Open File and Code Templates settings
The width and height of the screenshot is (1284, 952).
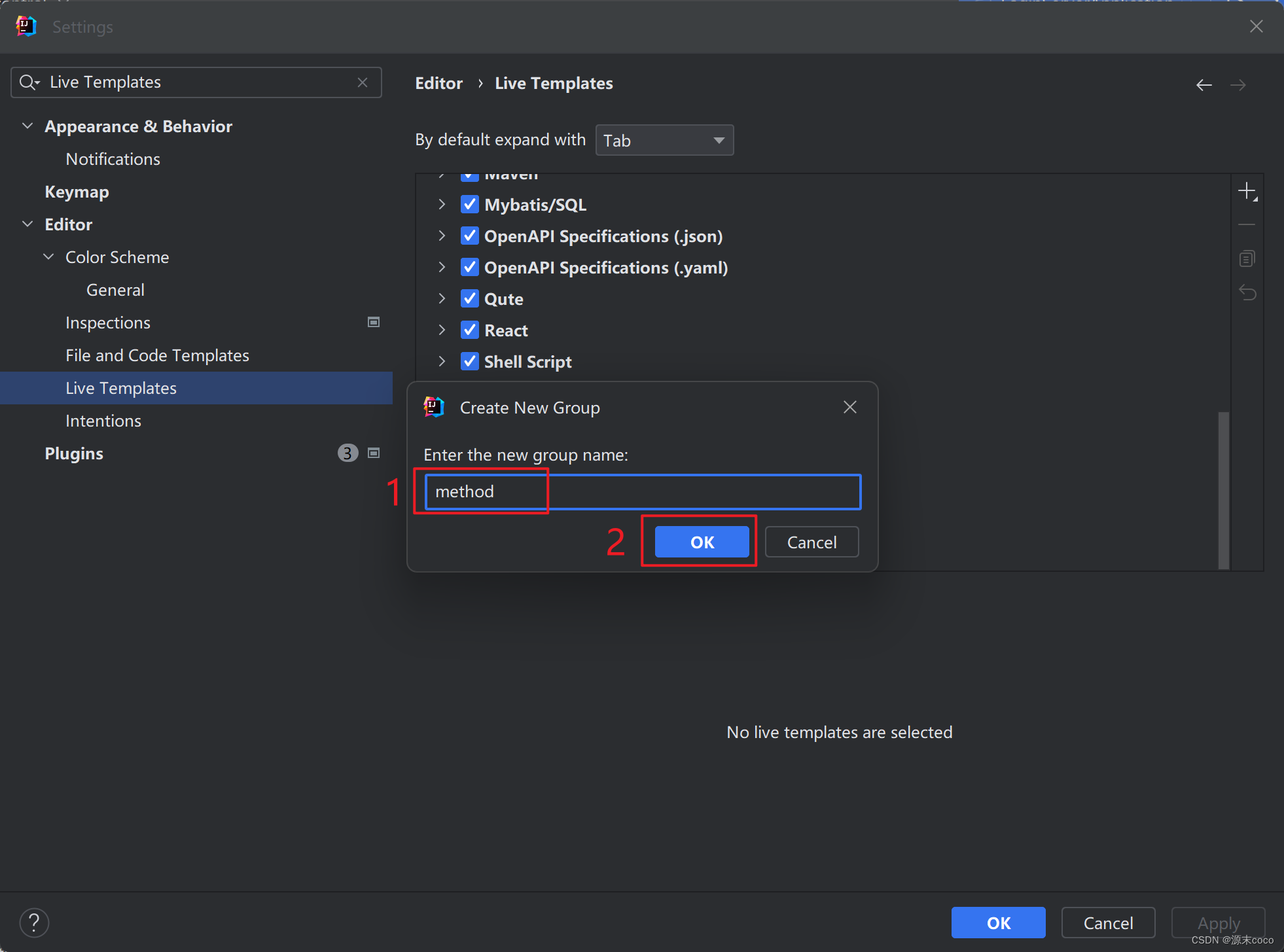(x=157, y=355)
